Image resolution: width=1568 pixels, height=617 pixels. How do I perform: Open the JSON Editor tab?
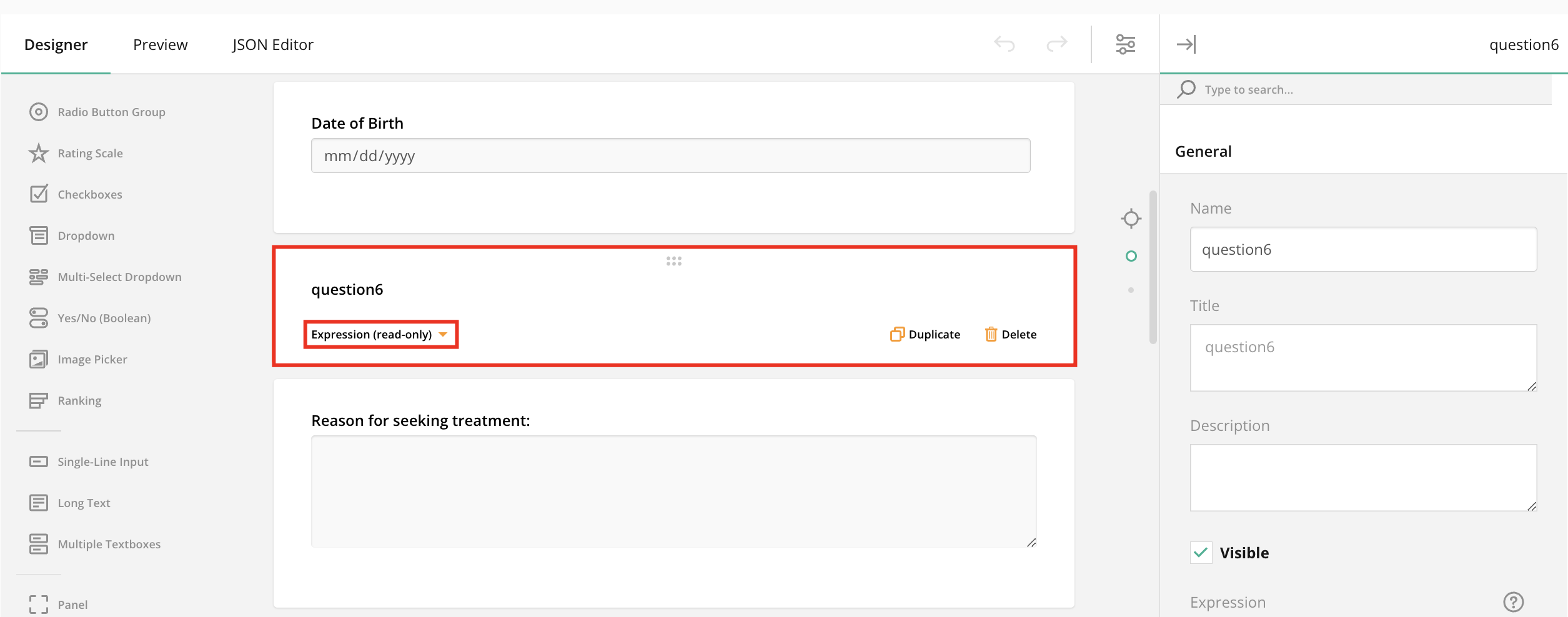tap(272, 45)
